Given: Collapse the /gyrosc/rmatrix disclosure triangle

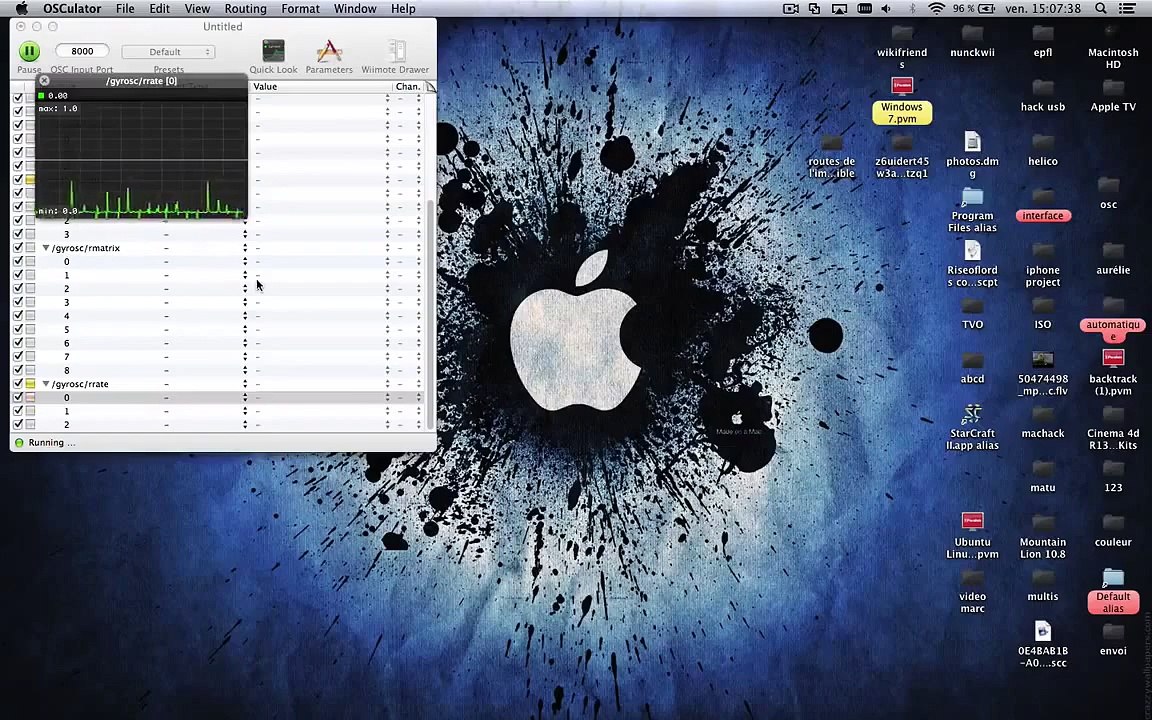Looking at the screenshot, I should tap(46, 248).
